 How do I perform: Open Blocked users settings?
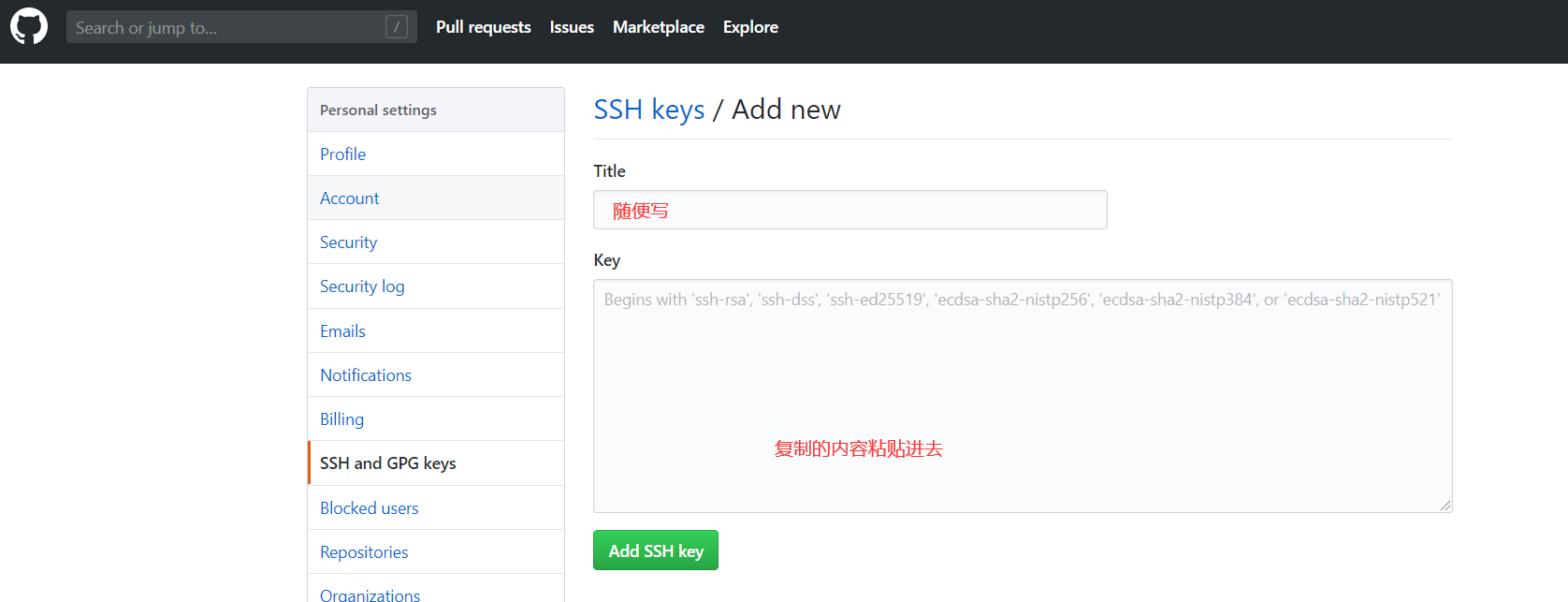436,507
